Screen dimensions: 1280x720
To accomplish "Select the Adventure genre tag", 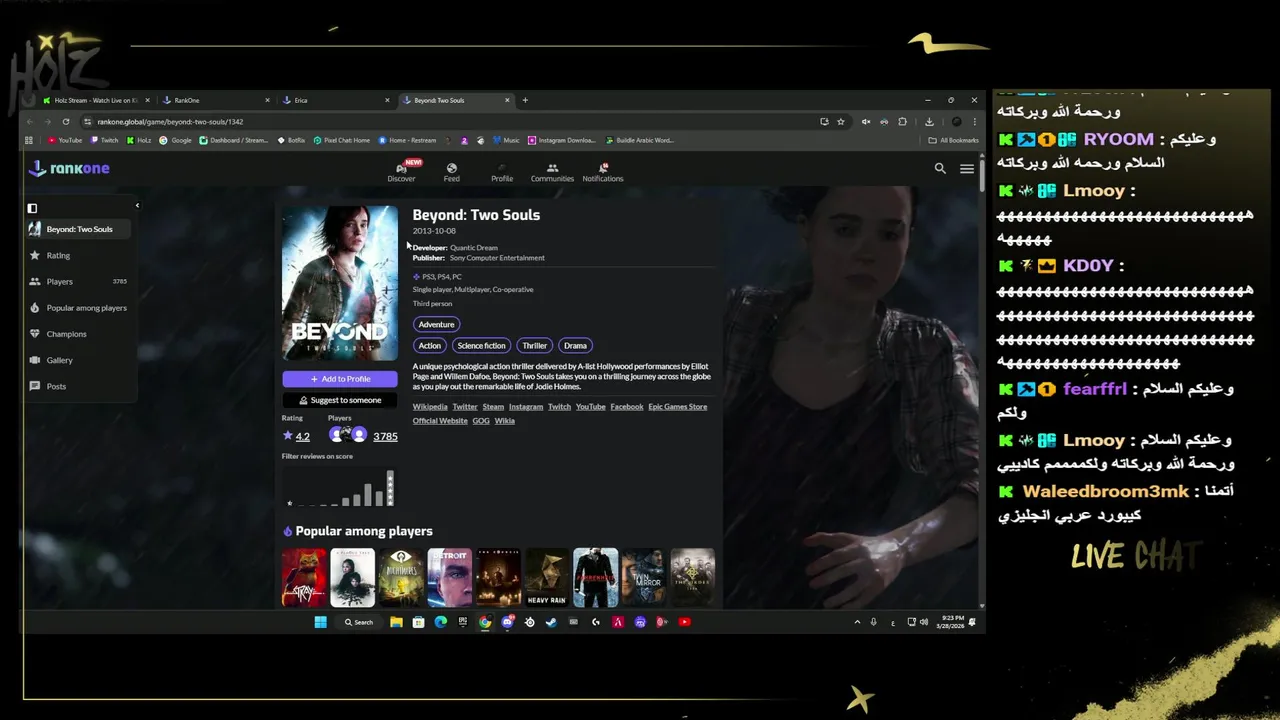I will [436, 324].
